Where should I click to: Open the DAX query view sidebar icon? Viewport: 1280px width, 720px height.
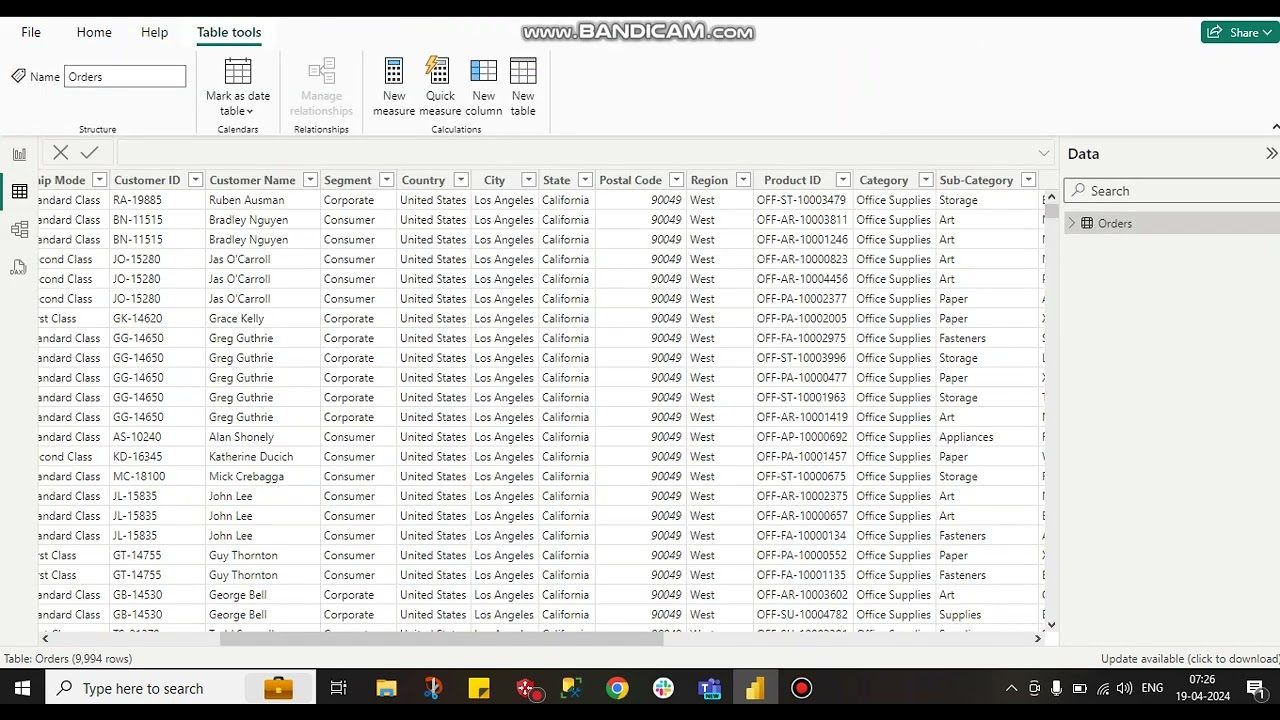coord(19,267)
